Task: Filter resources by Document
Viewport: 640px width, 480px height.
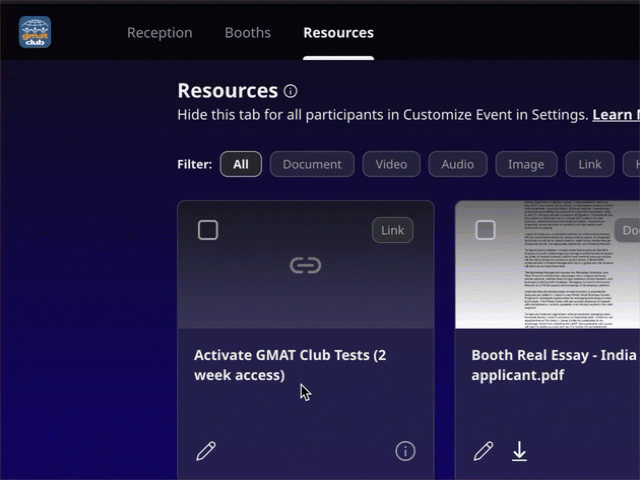Action: (312, 164)
